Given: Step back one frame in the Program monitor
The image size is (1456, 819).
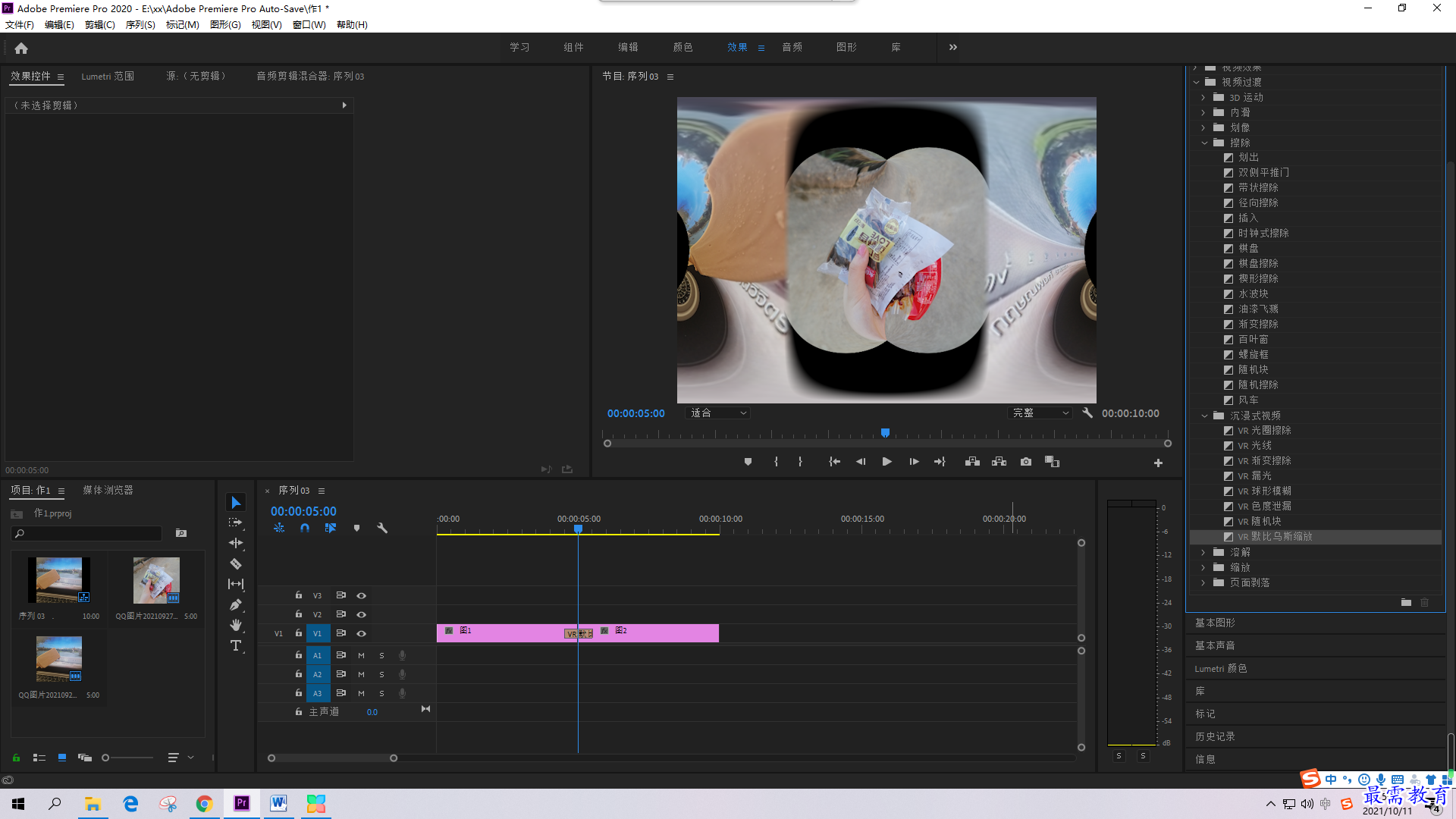Looking at the screenshot, I should click(861, 462).
